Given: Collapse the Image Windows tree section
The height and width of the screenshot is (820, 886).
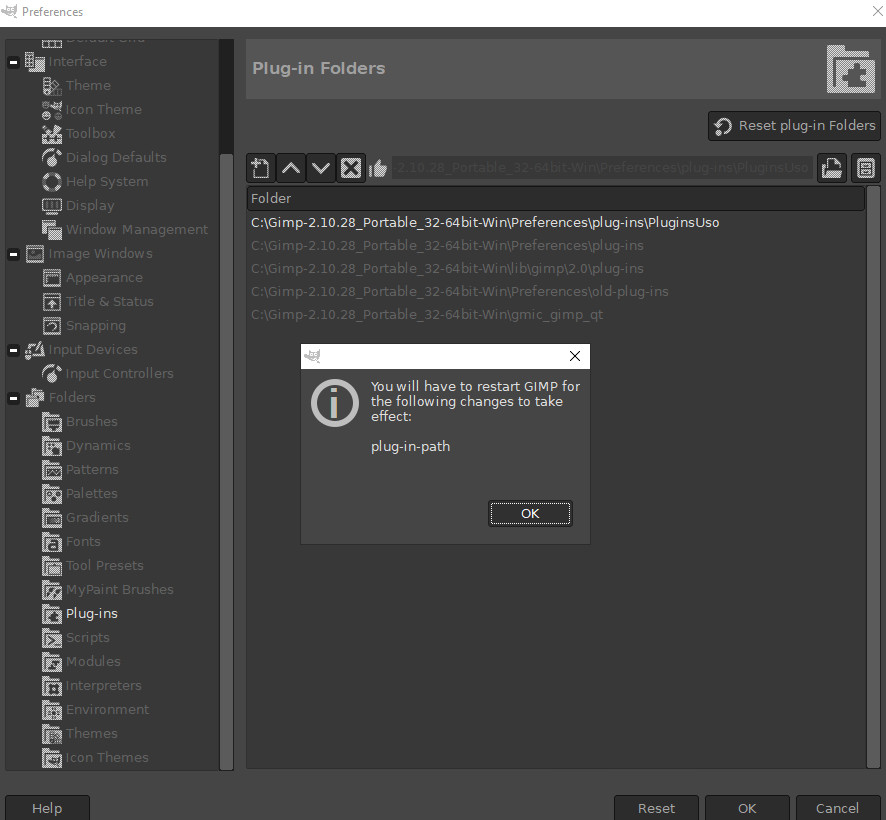Looking at the screenshot, I should click(x=14, y=254).
